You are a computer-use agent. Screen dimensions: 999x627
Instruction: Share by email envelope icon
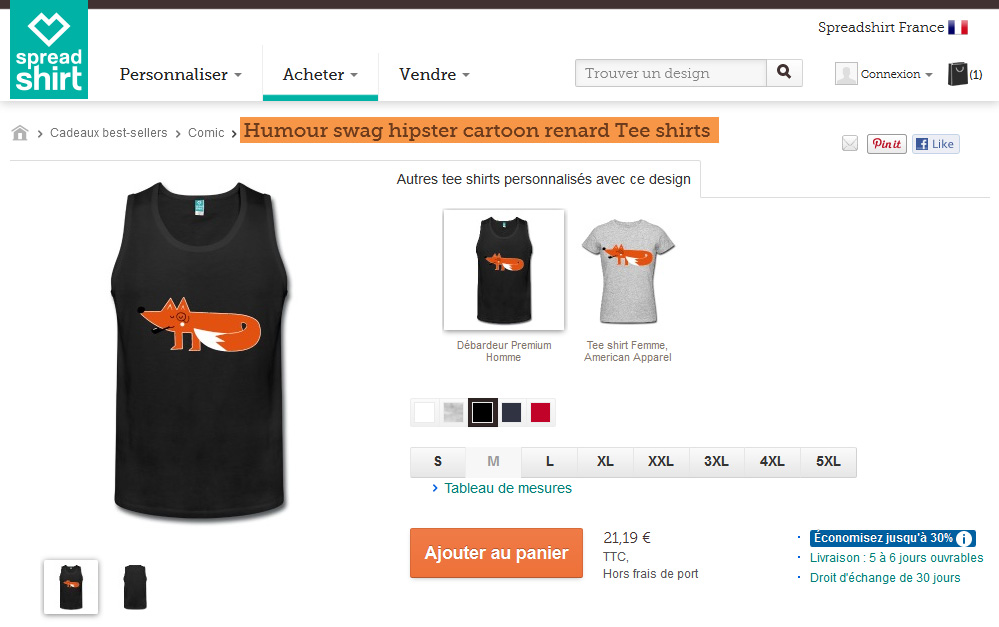click(850, 143)
